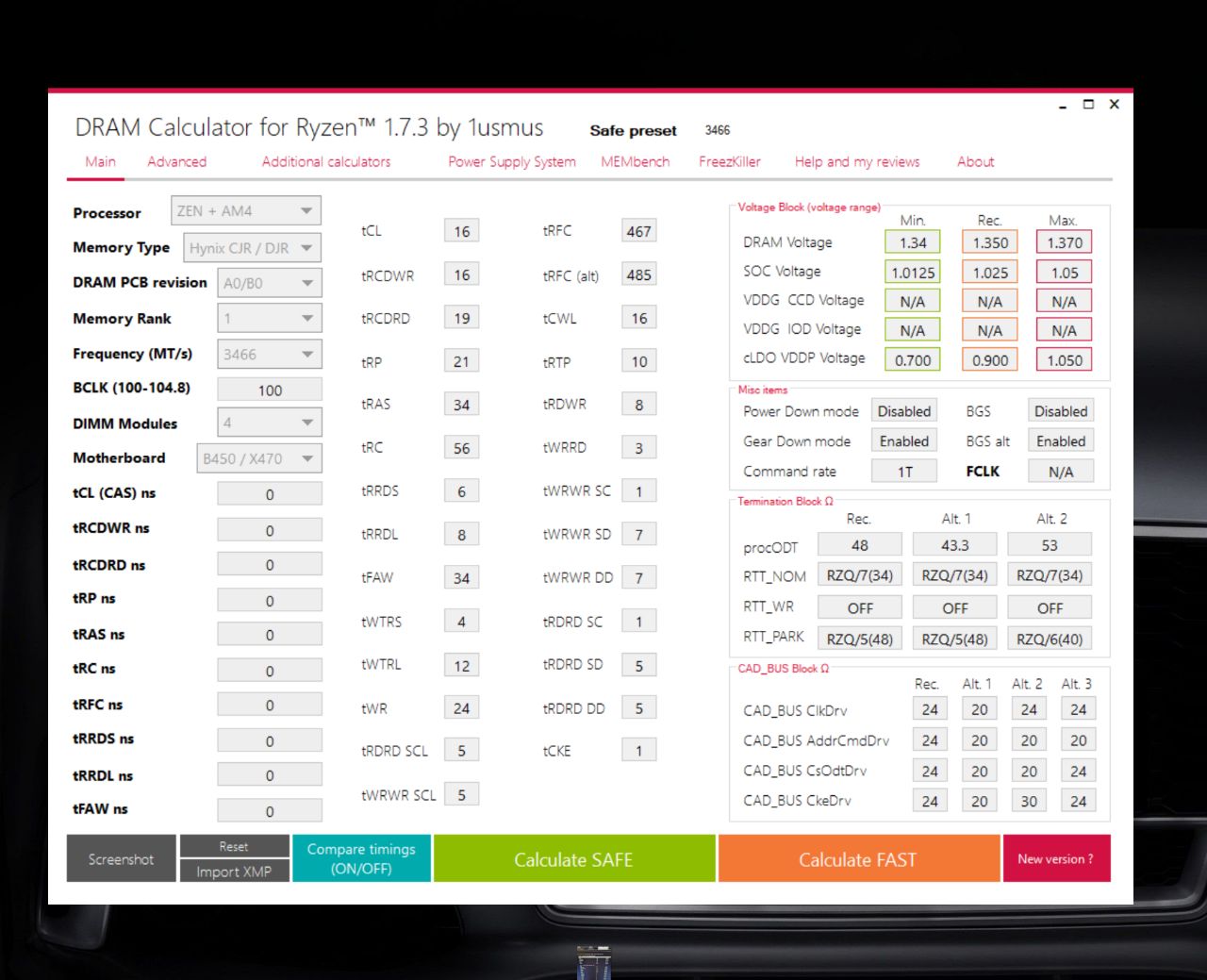
Task: Click the Reset button
Action: click(234, 846)
